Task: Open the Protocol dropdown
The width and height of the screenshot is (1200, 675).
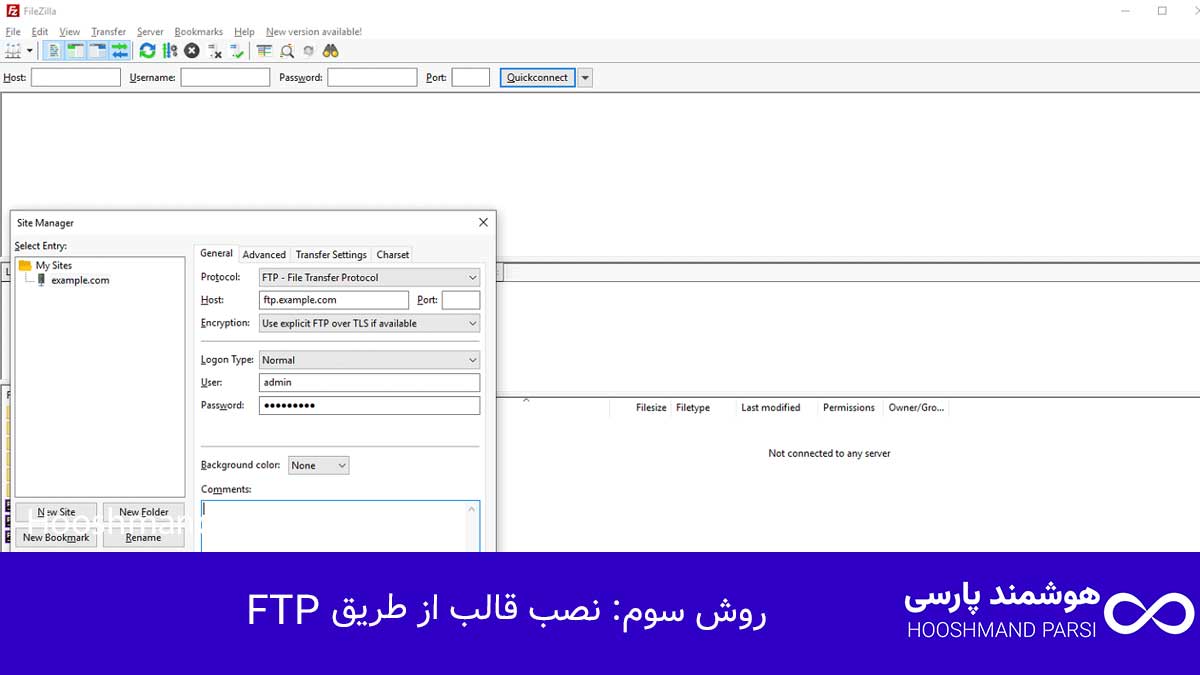Action: click(369, 277)
